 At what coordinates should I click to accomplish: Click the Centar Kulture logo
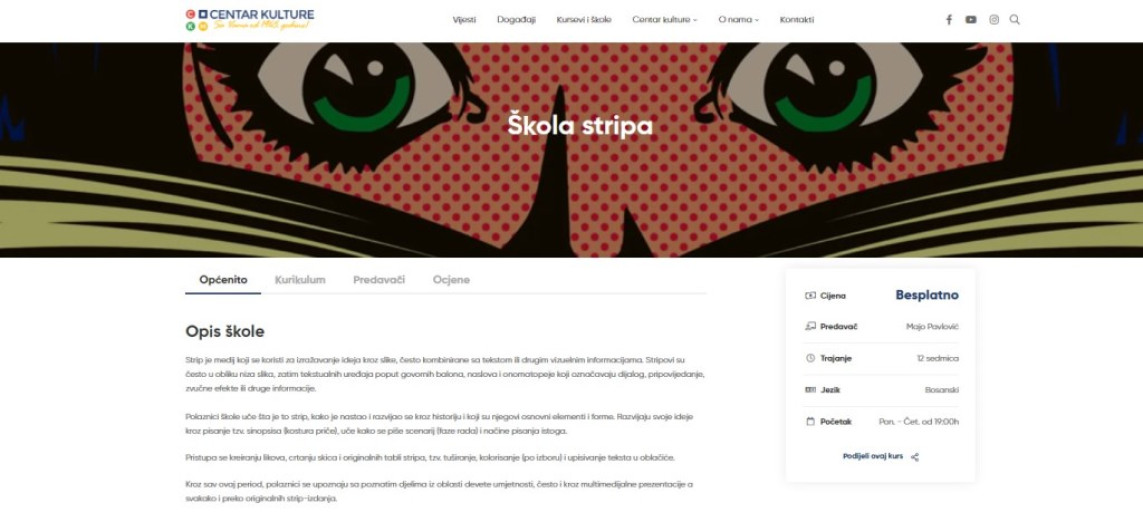coord(250,20)
